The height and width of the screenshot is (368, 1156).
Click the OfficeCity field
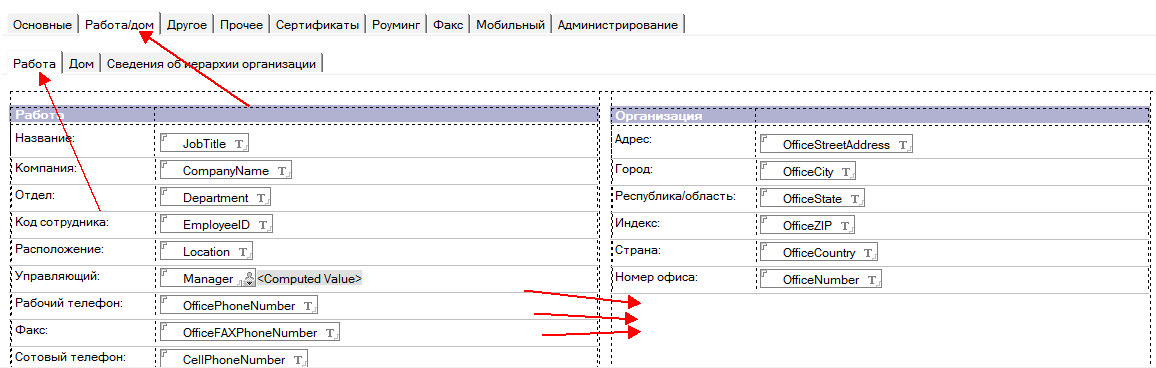pos(807,172)
